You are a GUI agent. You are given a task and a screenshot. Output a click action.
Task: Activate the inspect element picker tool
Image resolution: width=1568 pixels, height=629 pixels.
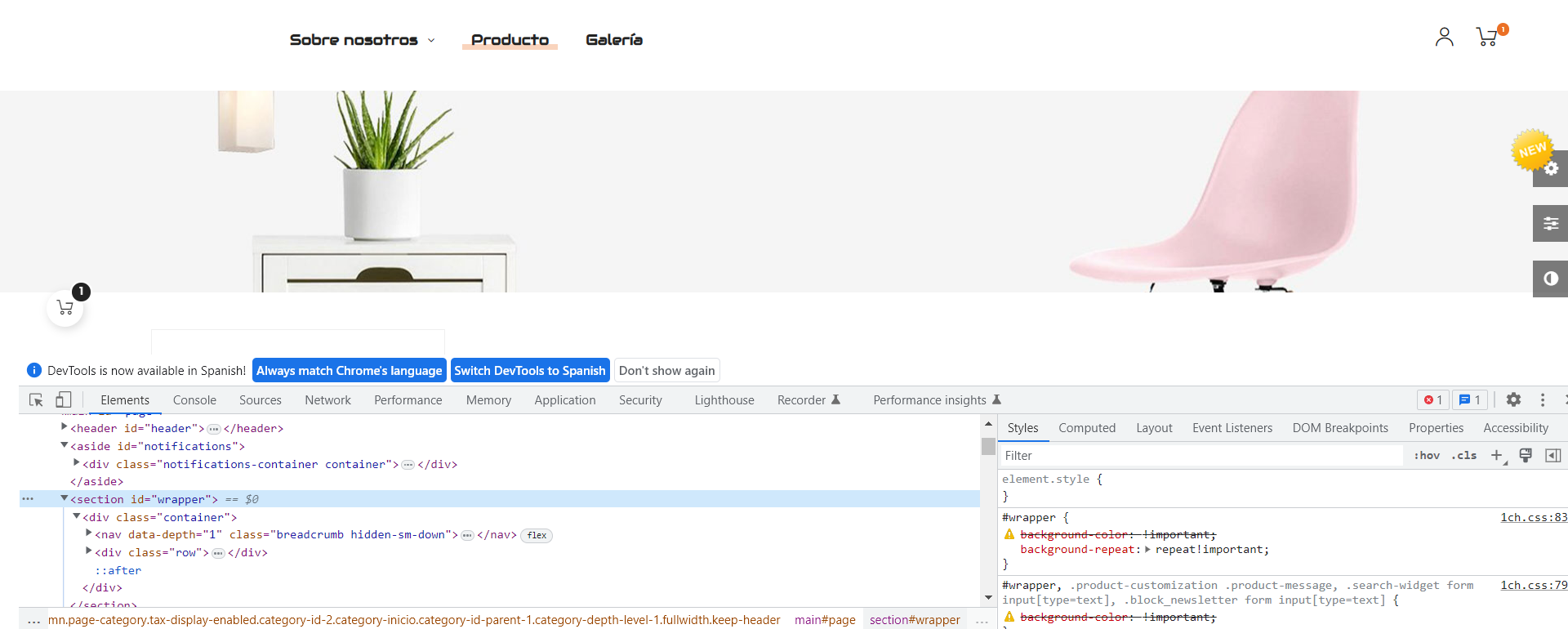pos(36,400)
